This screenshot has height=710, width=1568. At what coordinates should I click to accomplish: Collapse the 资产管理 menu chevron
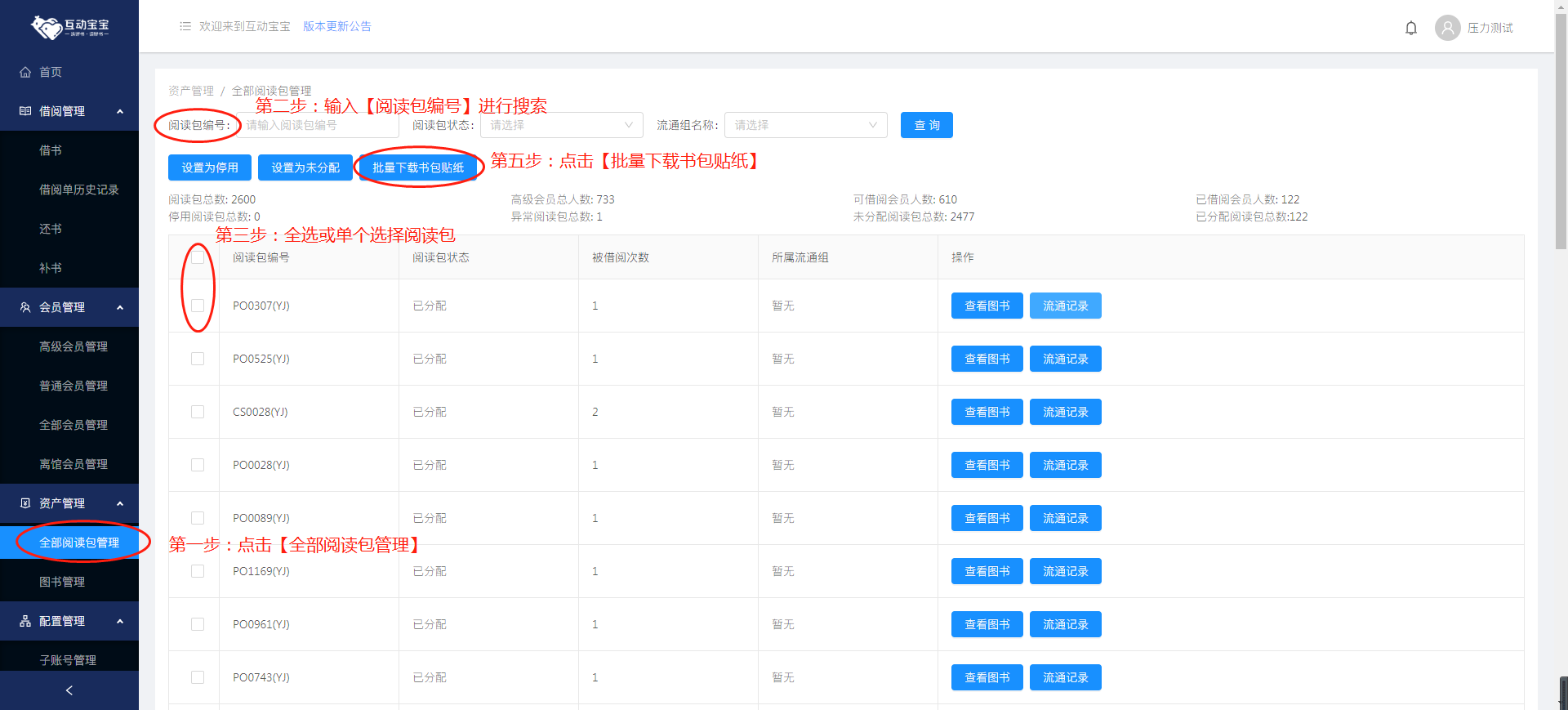120,503
